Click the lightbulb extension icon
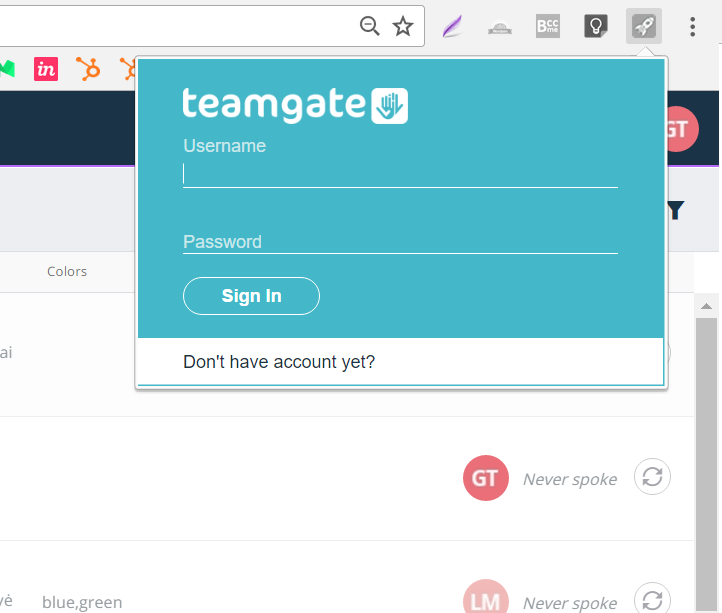The image size is (722, 613). tap(596, 26)
